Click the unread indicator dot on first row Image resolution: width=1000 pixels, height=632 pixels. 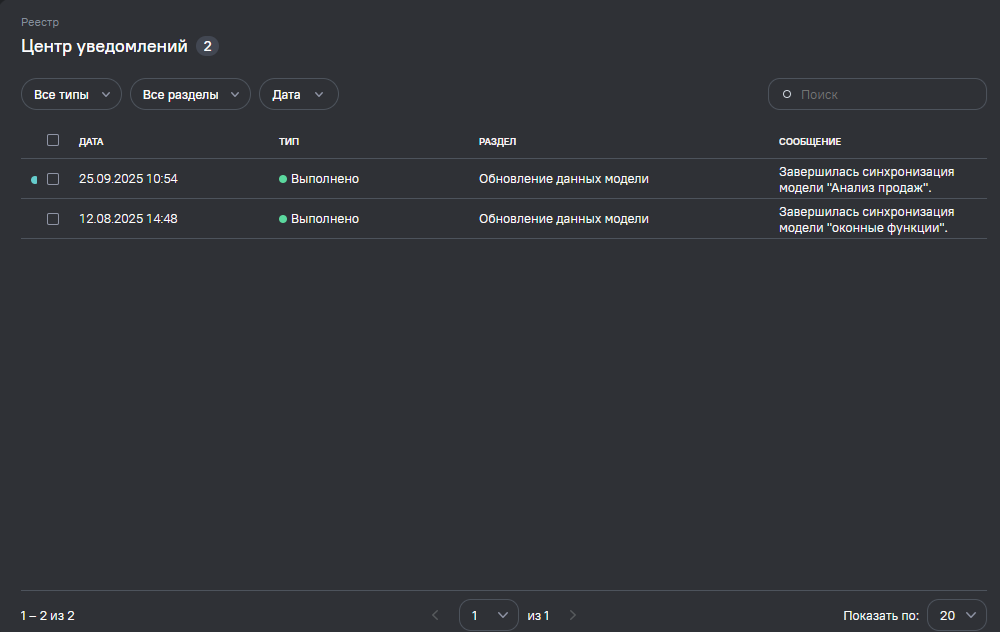(34, 180)
